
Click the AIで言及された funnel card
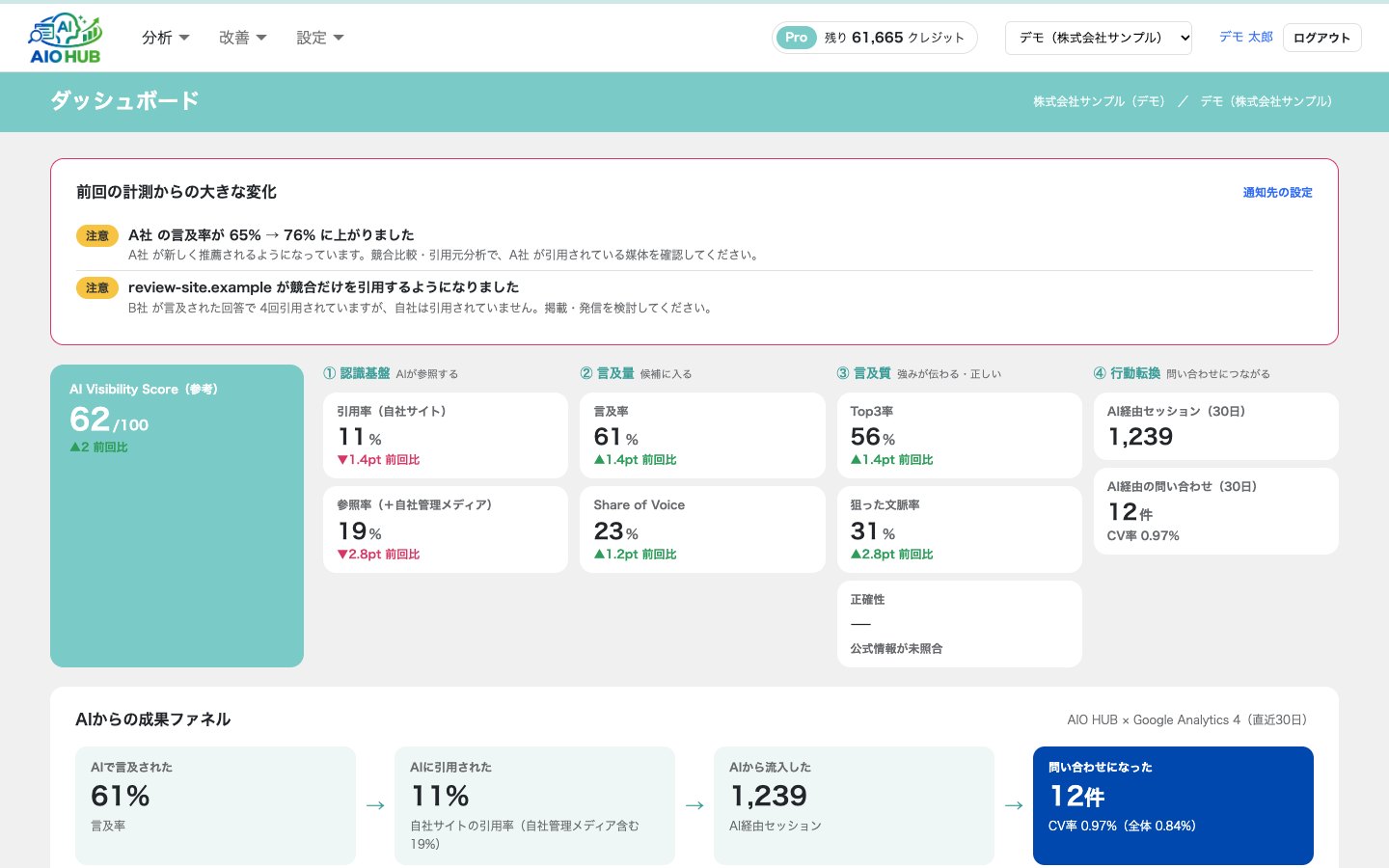coord(215,805)
